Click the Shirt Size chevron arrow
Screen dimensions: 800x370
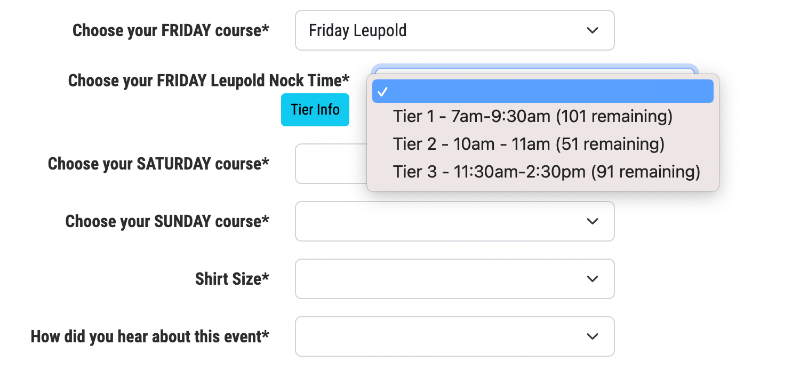[x=592, y=279]
